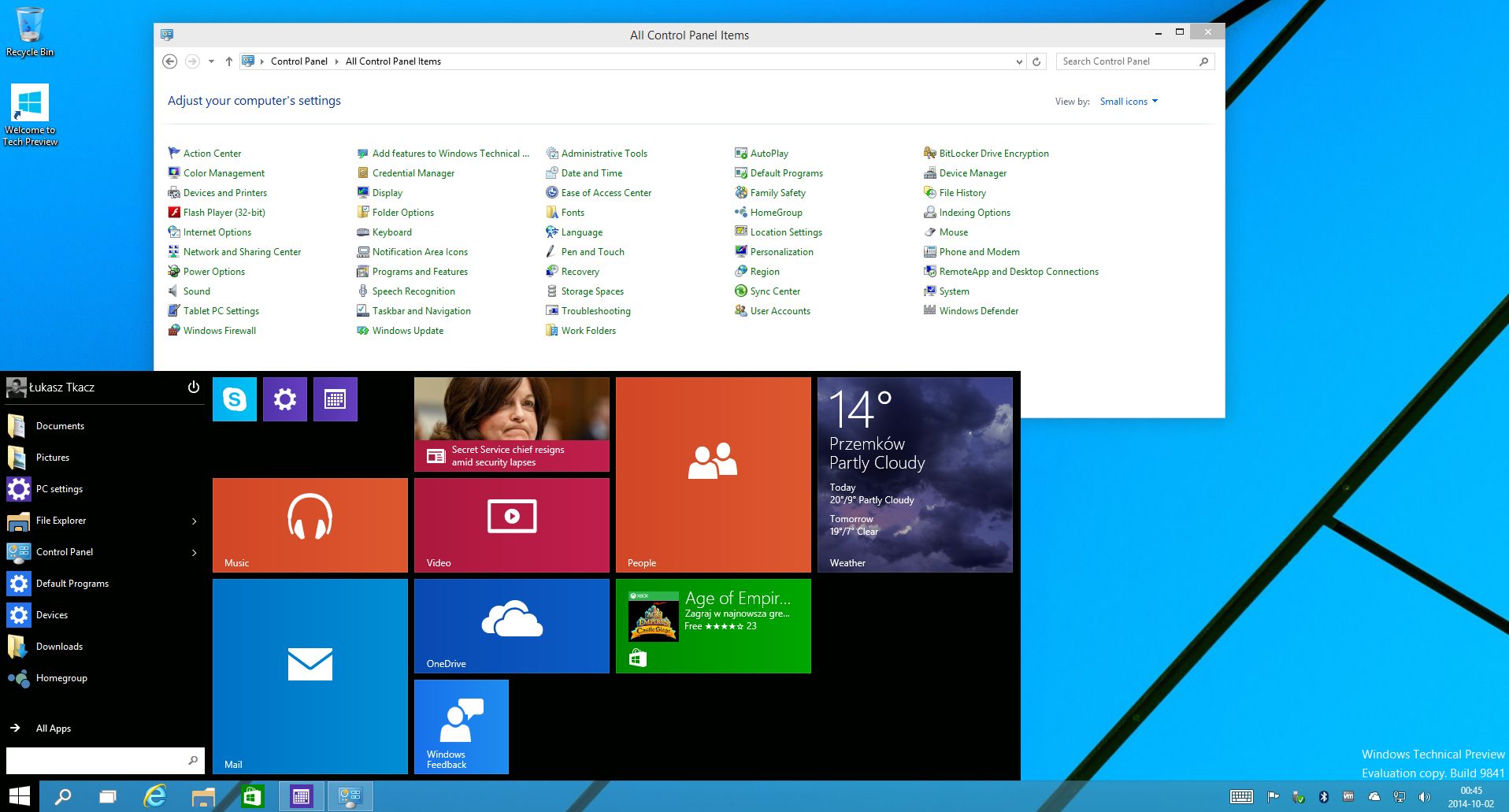This screenshot has width=1509, height=812.
Task: Select All Apps in Start menu
Action: click(53, 729)
